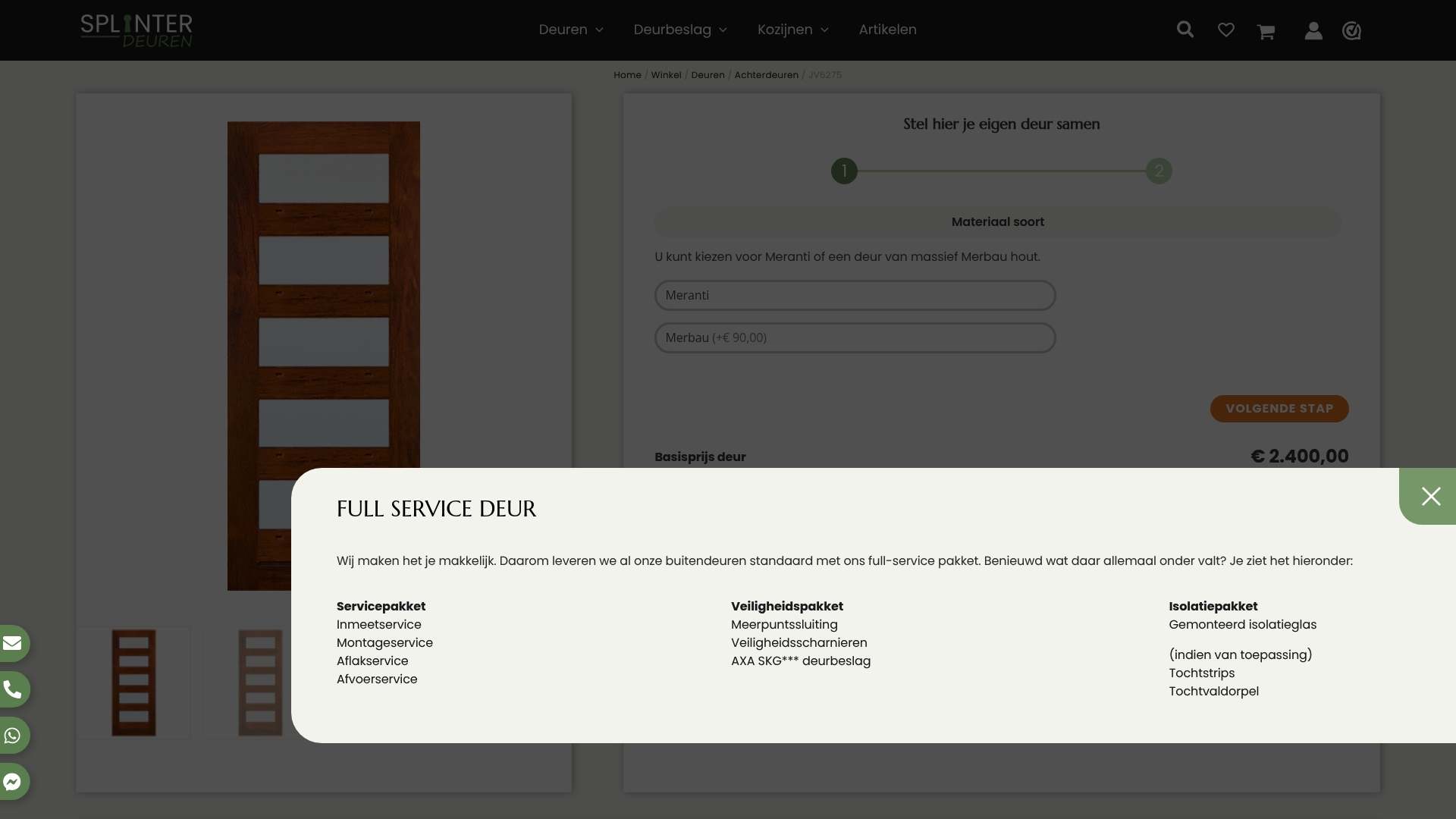Select the Meranti material option
Screen dimensions: 1456x819
pos(855,295)
